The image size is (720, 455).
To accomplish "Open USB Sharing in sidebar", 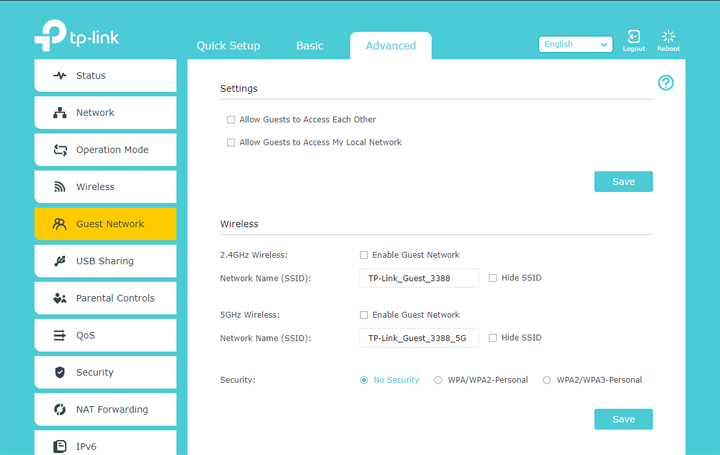I will [x=105, y=261].
